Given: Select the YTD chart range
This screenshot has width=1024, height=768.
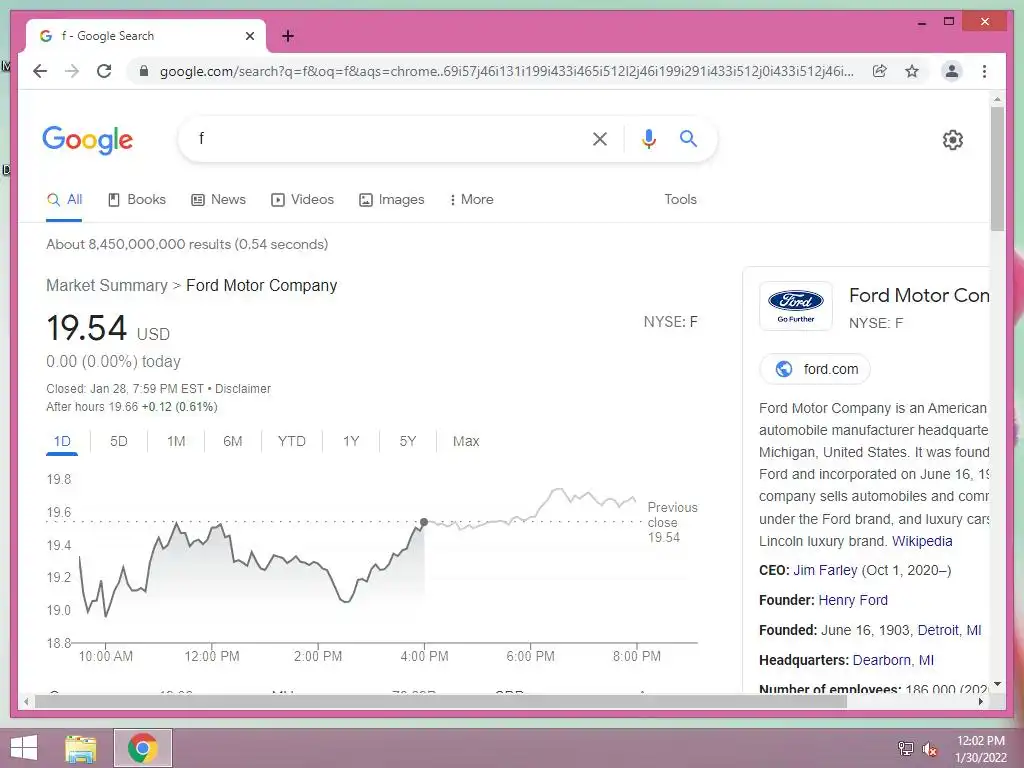Looking at the screenshot, I should click(291, 441).
